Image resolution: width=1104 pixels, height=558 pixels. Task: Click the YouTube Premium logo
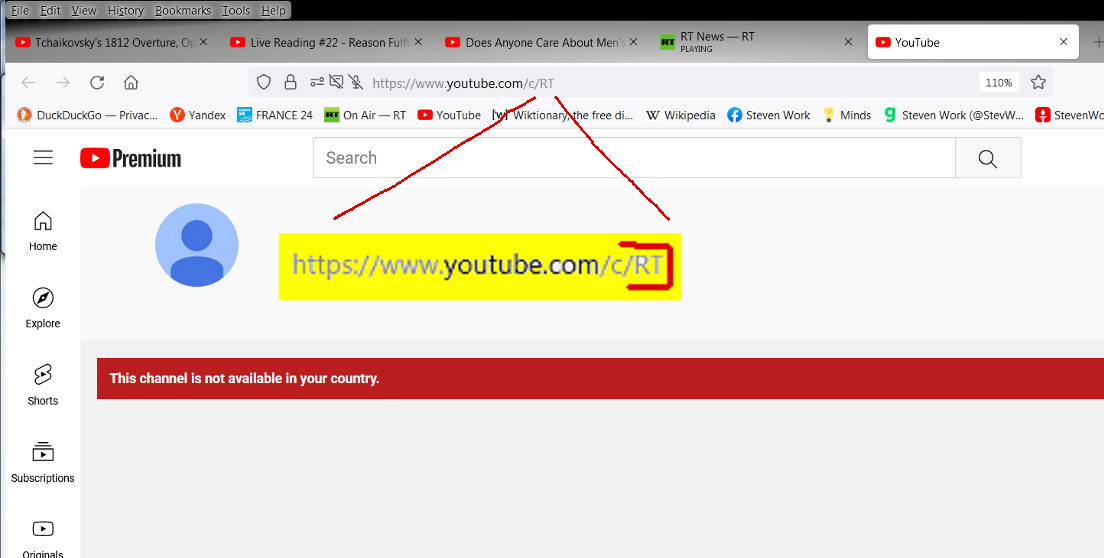click(x=130, y=158)
